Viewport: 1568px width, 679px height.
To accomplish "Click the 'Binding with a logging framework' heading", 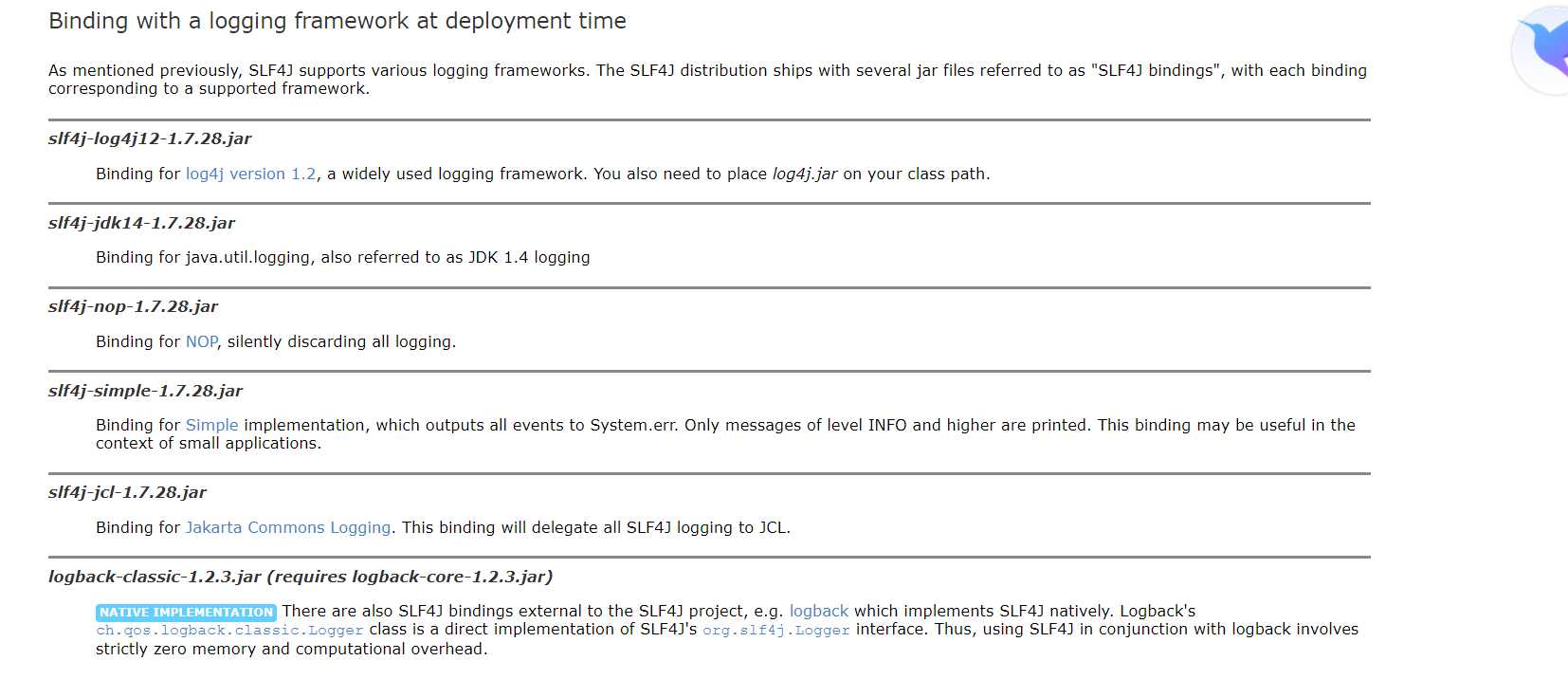I will pyautogui.click(x=337, y=21).
